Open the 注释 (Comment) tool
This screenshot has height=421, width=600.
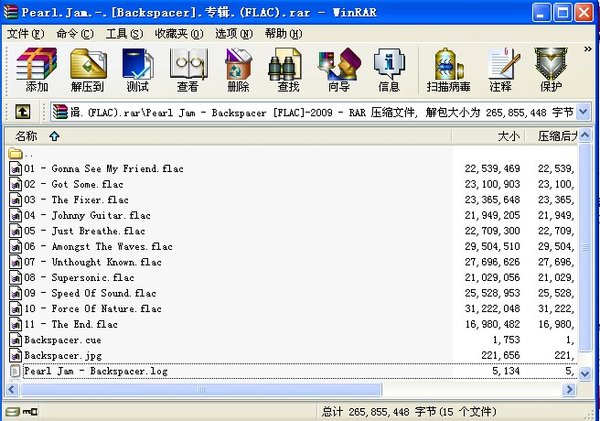[502, 70]
